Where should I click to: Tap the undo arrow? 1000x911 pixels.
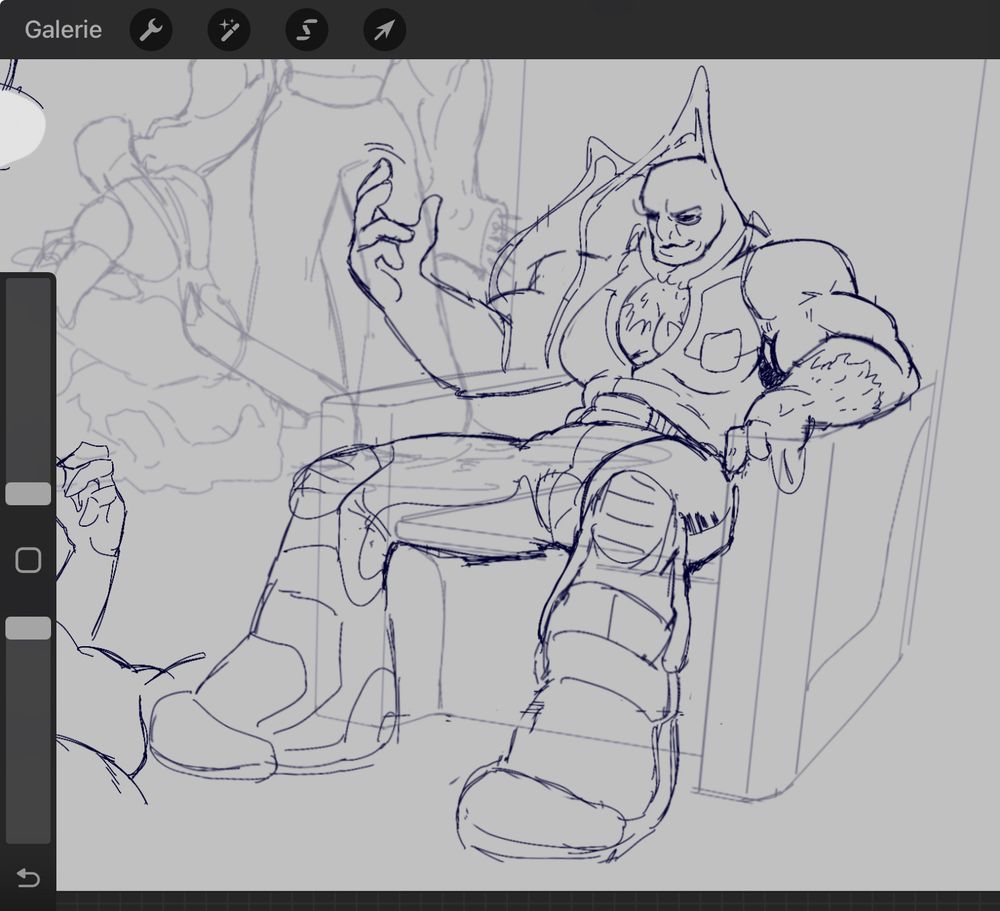coord(28,878)
